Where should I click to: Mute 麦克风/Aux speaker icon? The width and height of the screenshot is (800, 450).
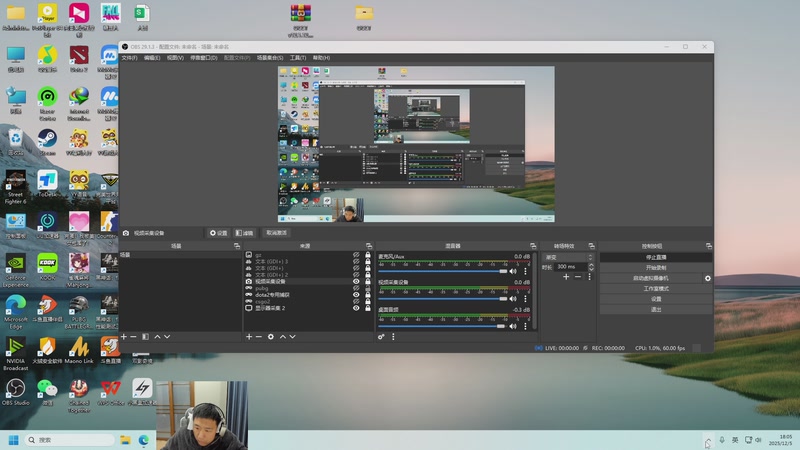[513, 271]
